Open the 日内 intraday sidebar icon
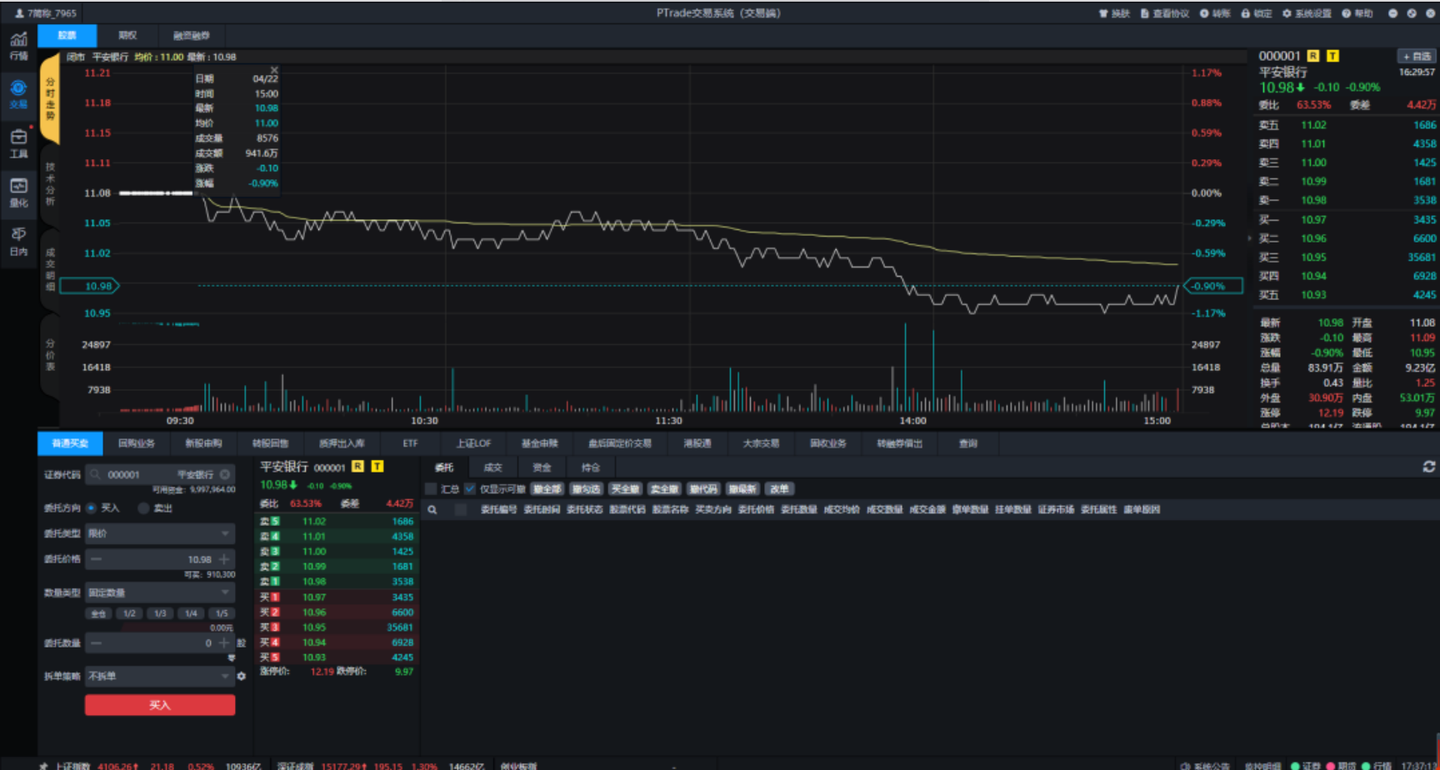The width and height of the screenshot is (1440, 770). 18,238
